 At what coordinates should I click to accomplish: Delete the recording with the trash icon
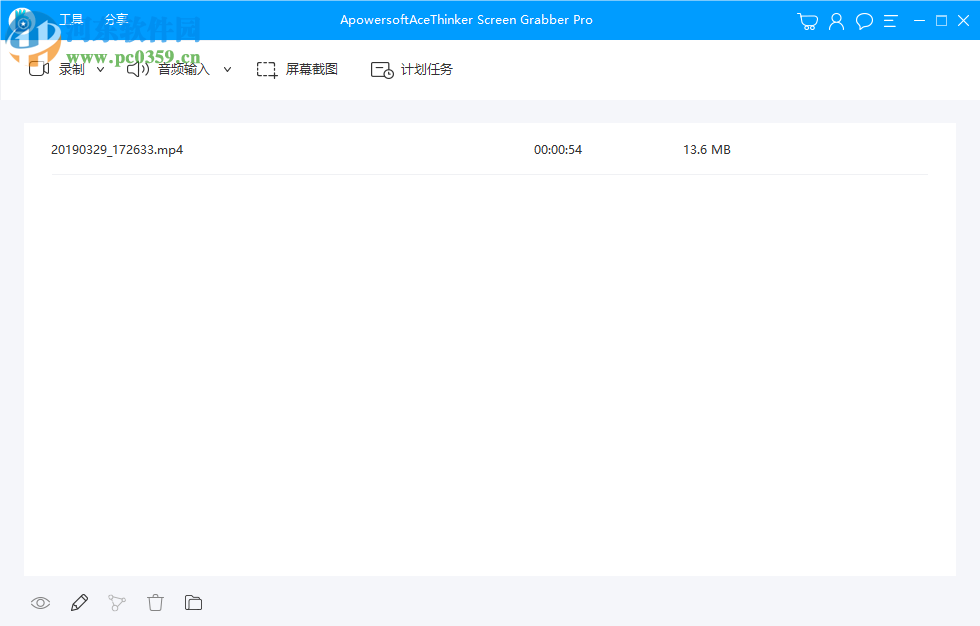[x=155, y=602]
